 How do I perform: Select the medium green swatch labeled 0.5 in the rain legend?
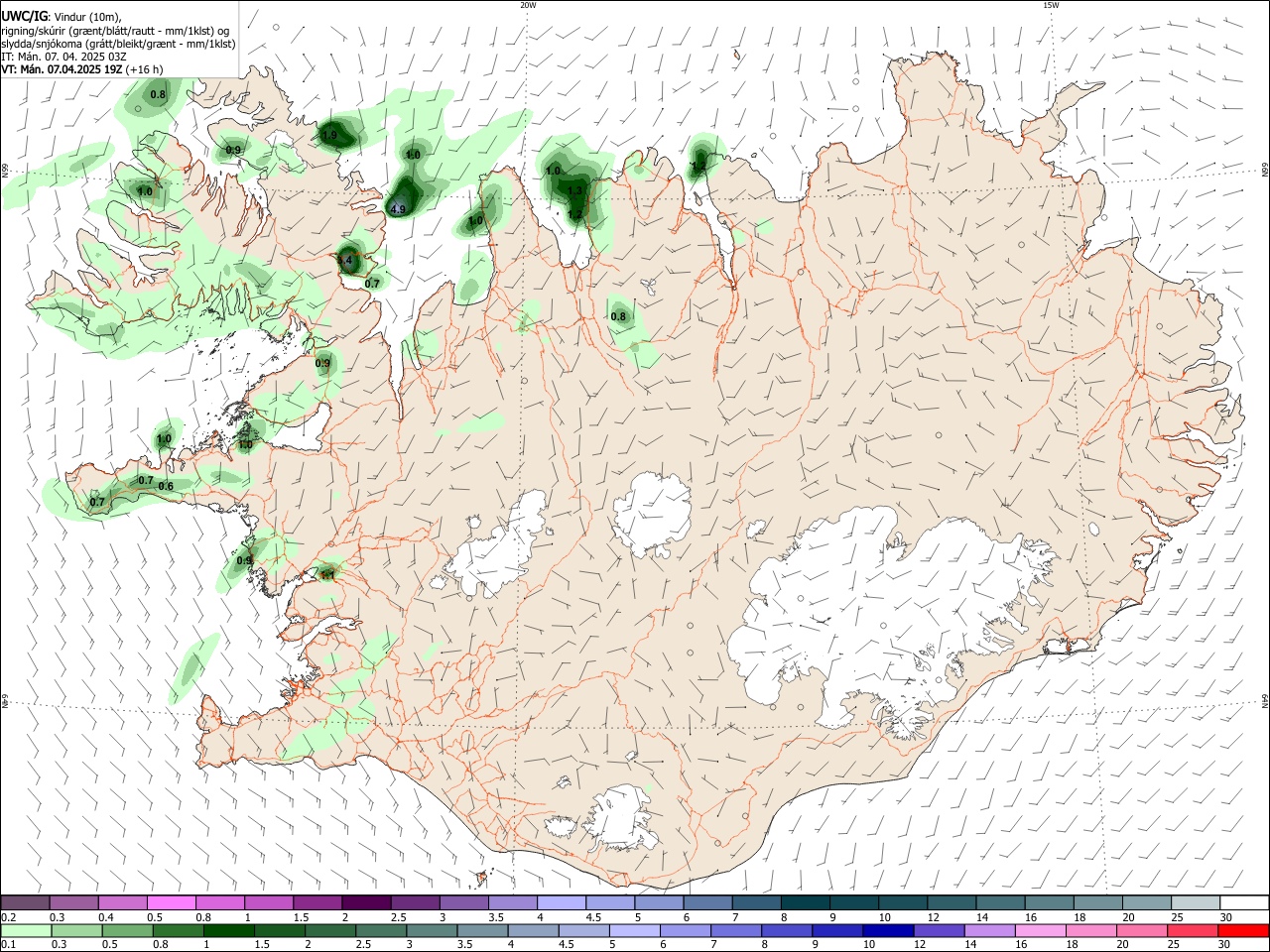(x=128, y=931)
